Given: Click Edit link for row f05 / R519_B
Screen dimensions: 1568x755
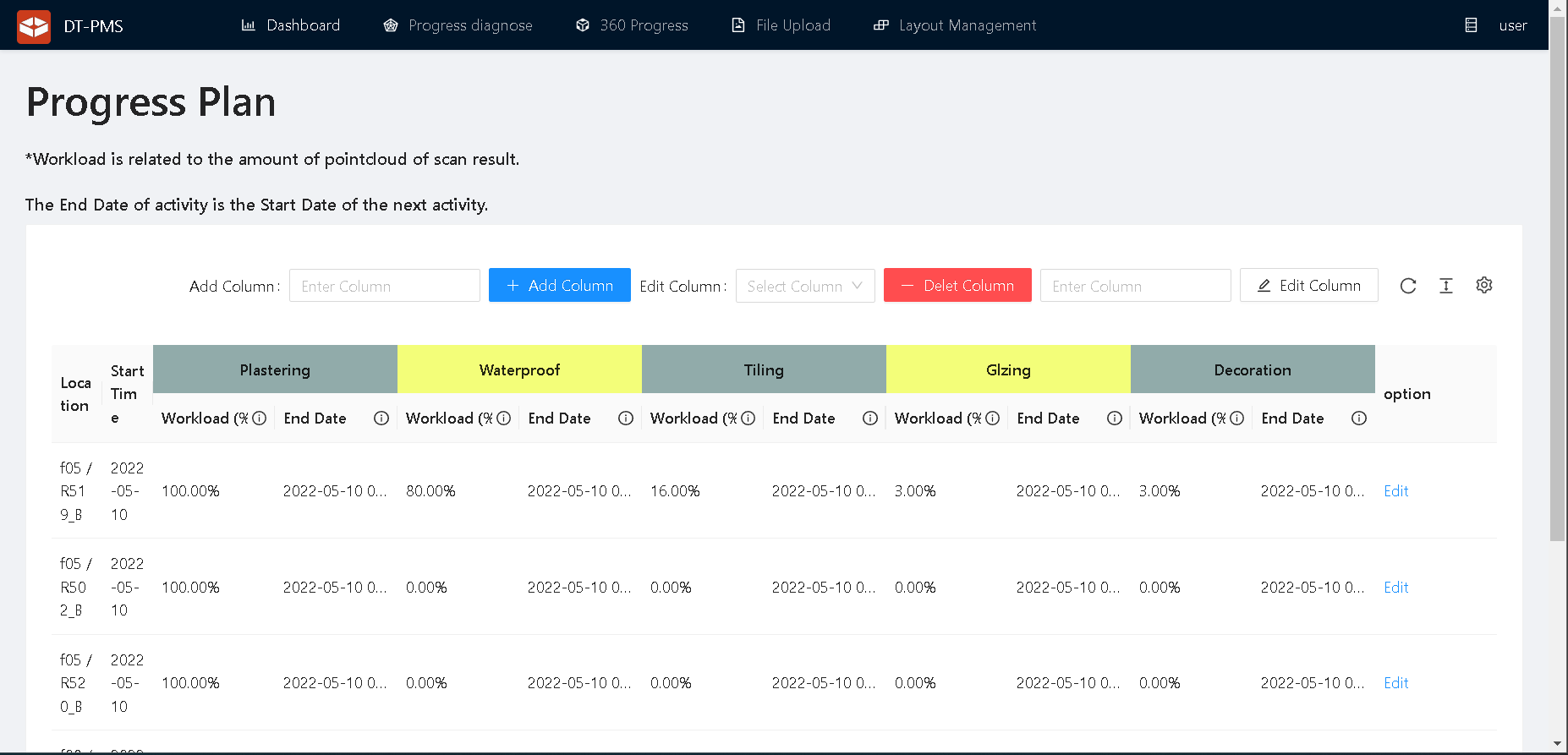Looking at the screenshot, I should tap(1395, 491).
